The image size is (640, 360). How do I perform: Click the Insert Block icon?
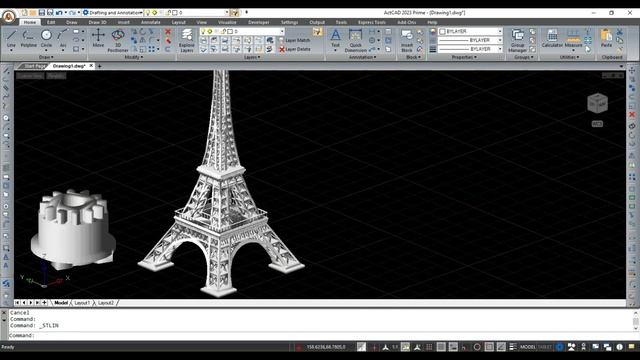pos(407,40)
